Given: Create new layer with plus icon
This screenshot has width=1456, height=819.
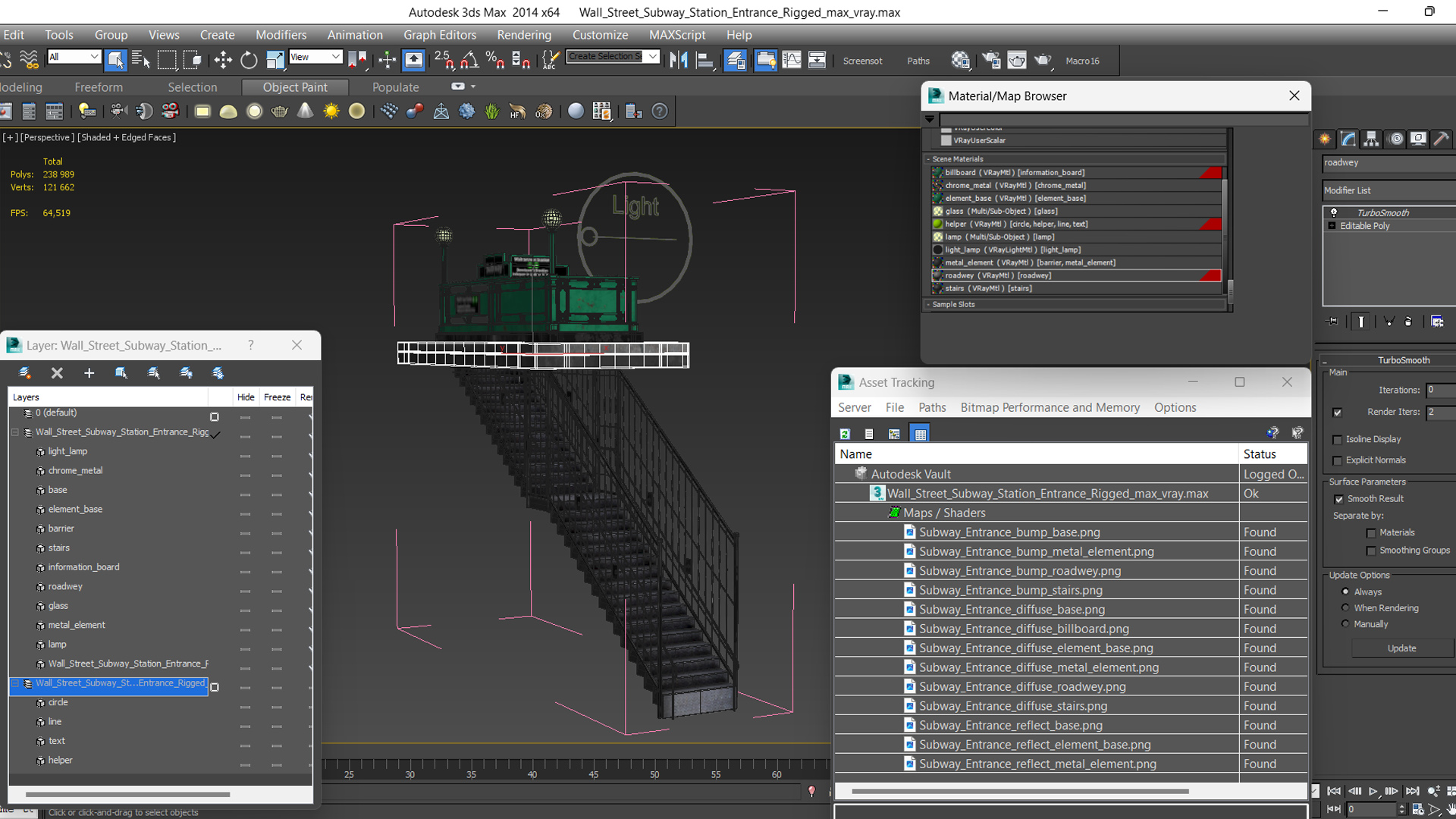Looking at the screenshot, I should [89, 373].
